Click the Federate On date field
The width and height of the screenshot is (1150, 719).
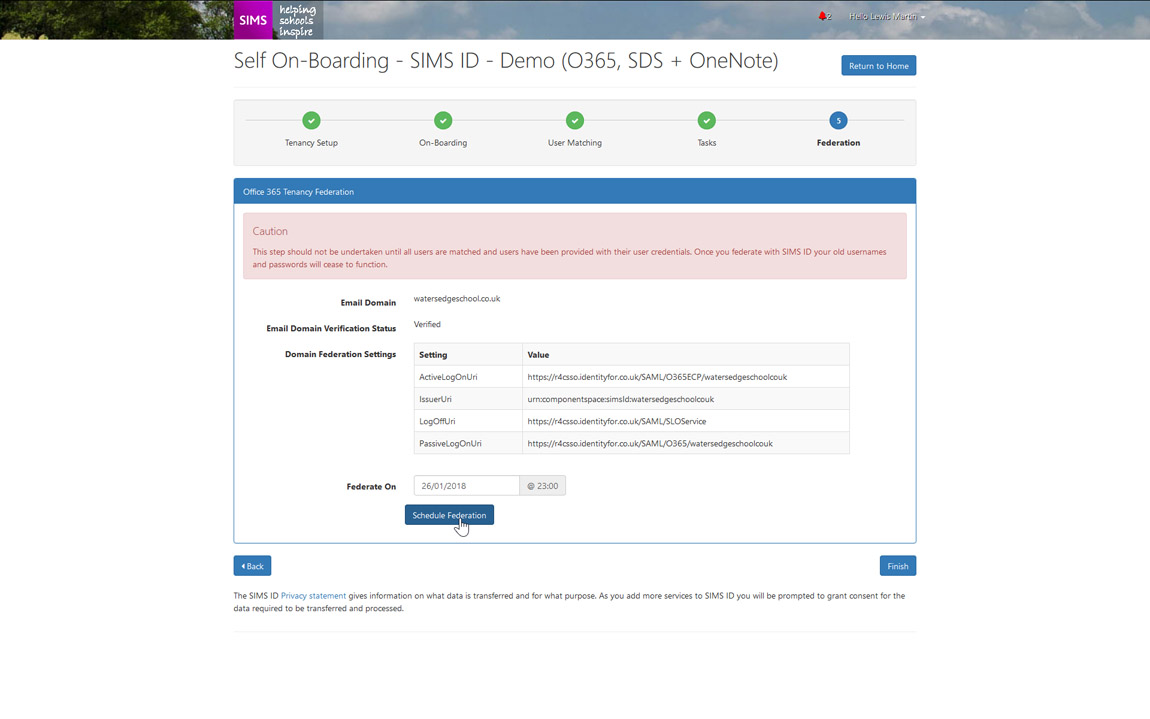pos(466,486)
